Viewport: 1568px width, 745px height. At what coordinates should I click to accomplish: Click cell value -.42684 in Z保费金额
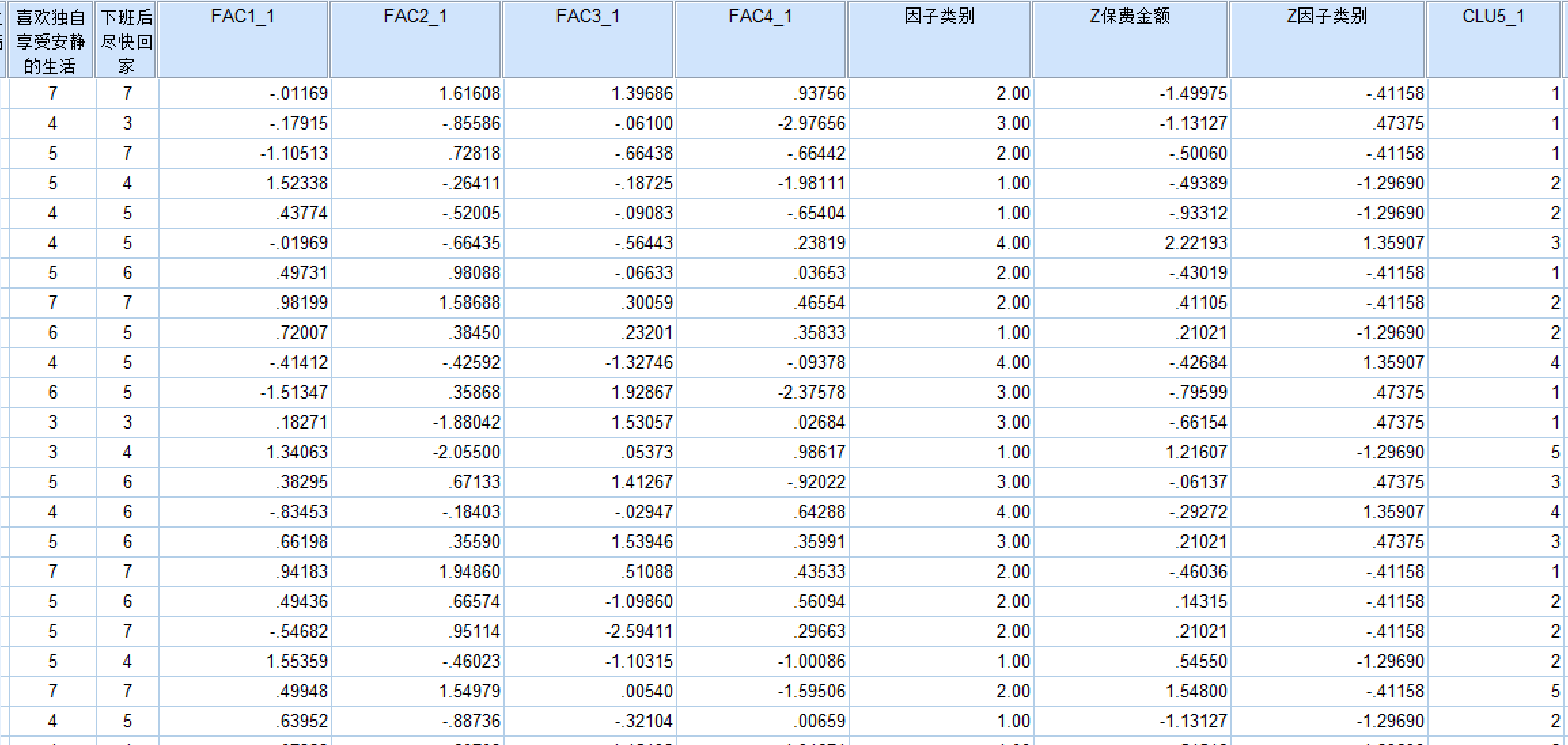point(1131,363)
